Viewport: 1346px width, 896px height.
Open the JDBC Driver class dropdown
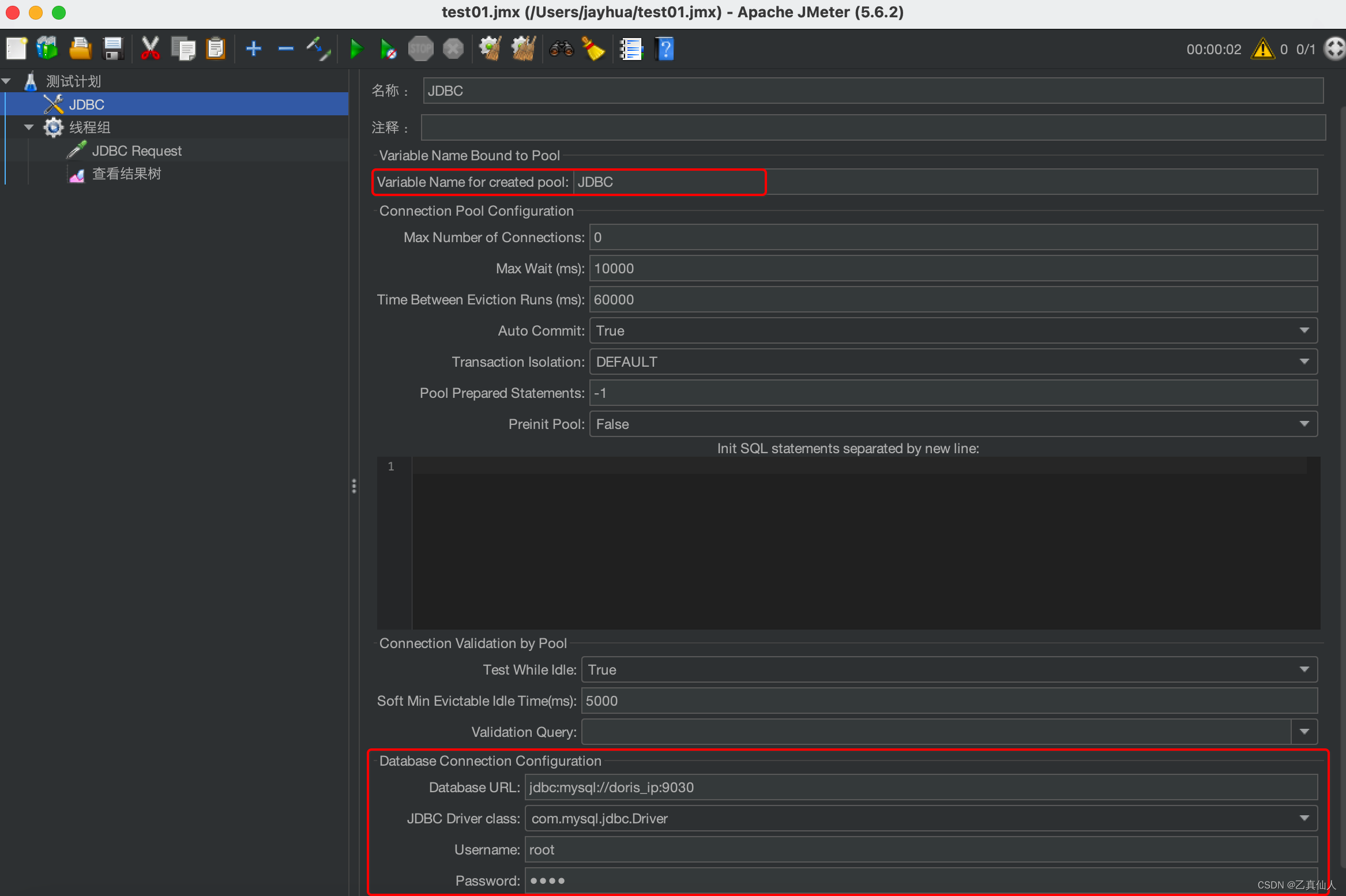(921, 818)
